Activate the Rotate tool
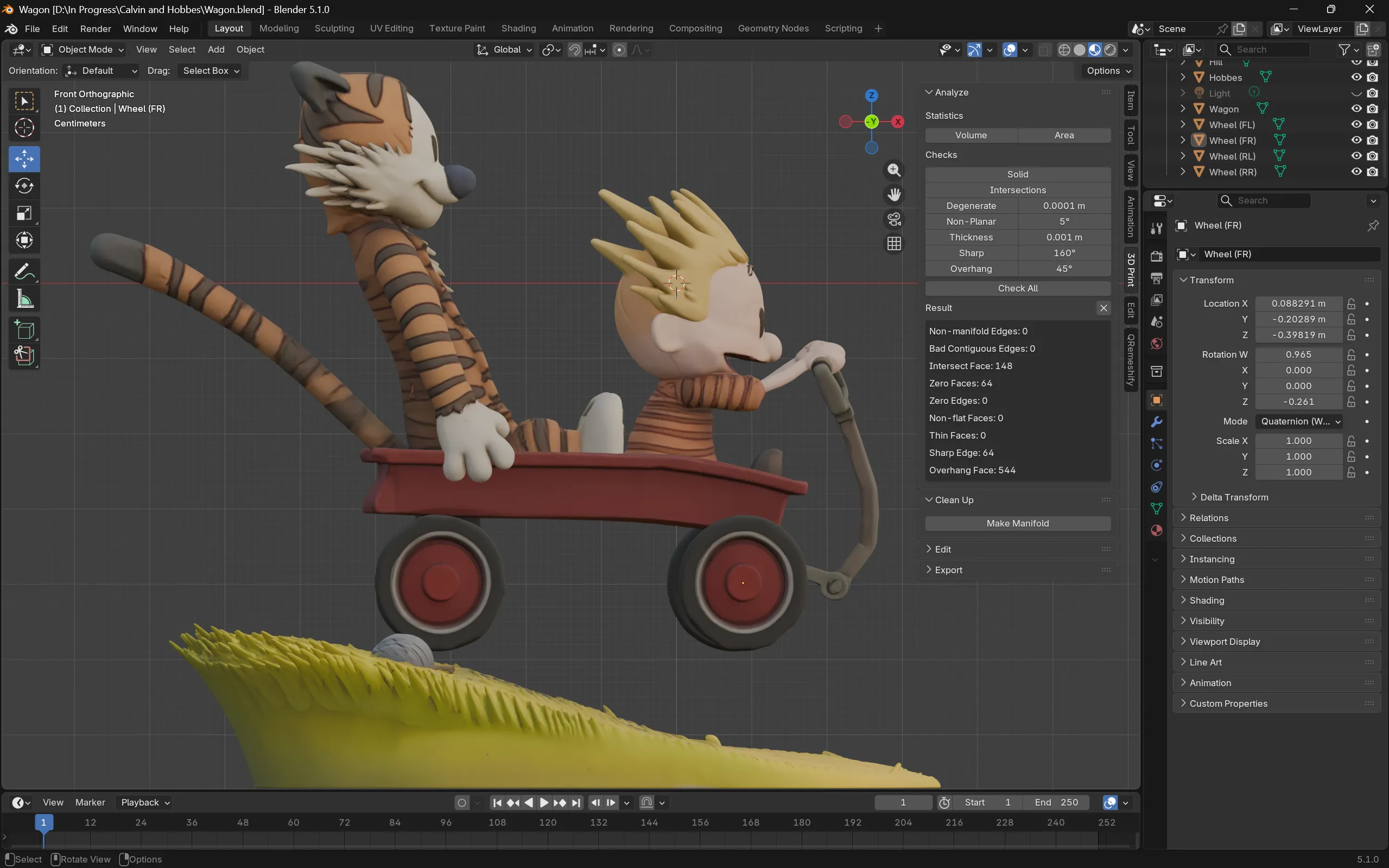This screenshot has width=1389, height=868. pyautogui.click(x=24, y=186)
